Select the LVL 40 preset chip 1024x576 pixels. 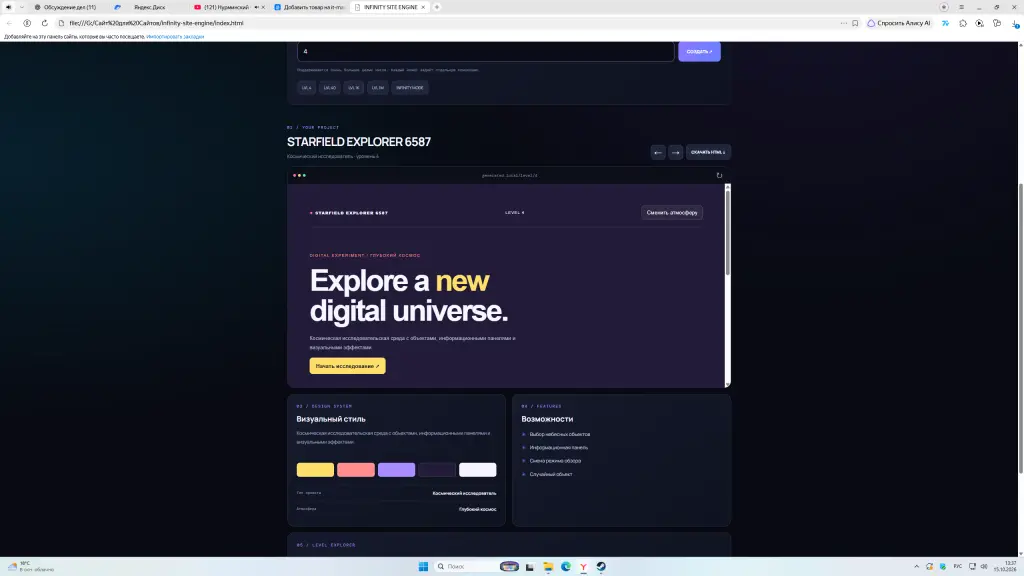330,88
